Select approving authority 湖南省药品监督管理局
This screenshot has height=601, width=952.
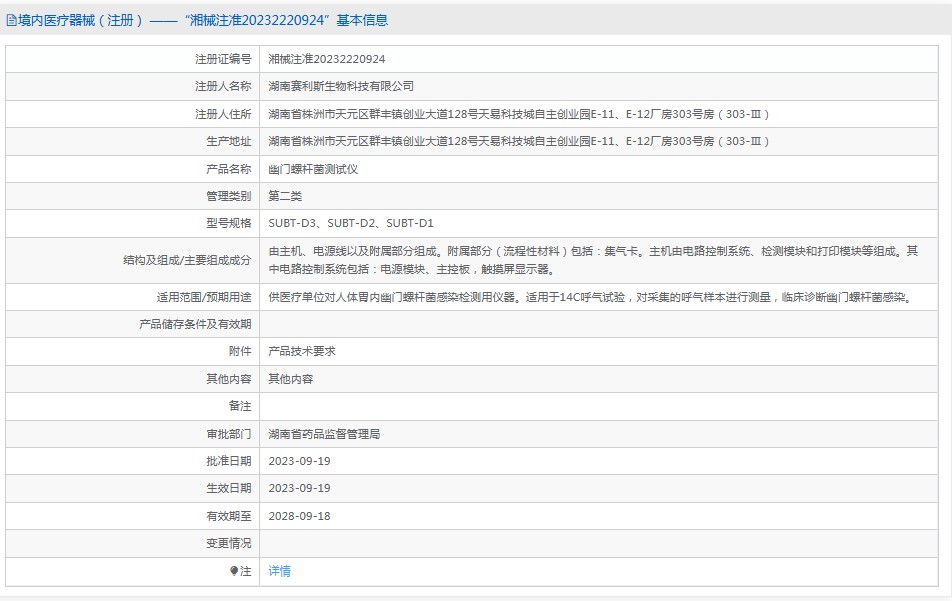point(324,434)
